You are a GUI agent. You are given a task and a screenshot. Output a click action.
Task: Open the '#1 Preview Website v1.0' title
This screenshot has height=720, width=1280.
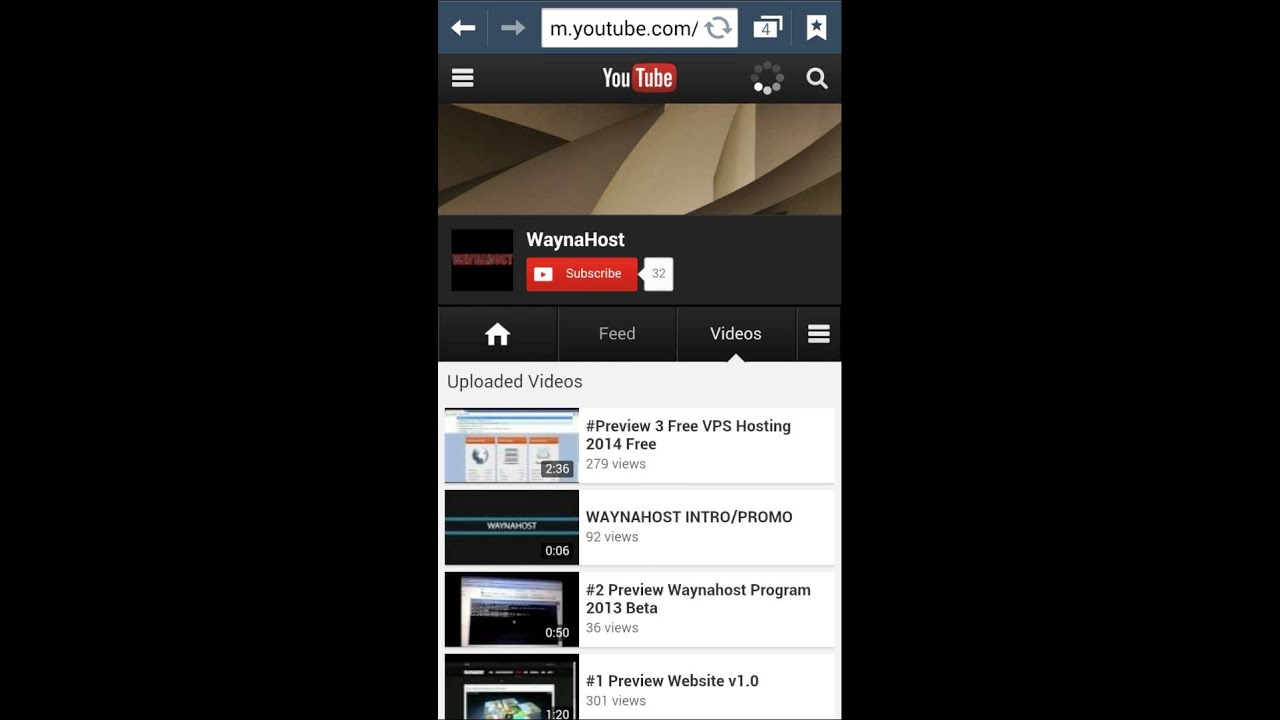[x=672, y=681]
